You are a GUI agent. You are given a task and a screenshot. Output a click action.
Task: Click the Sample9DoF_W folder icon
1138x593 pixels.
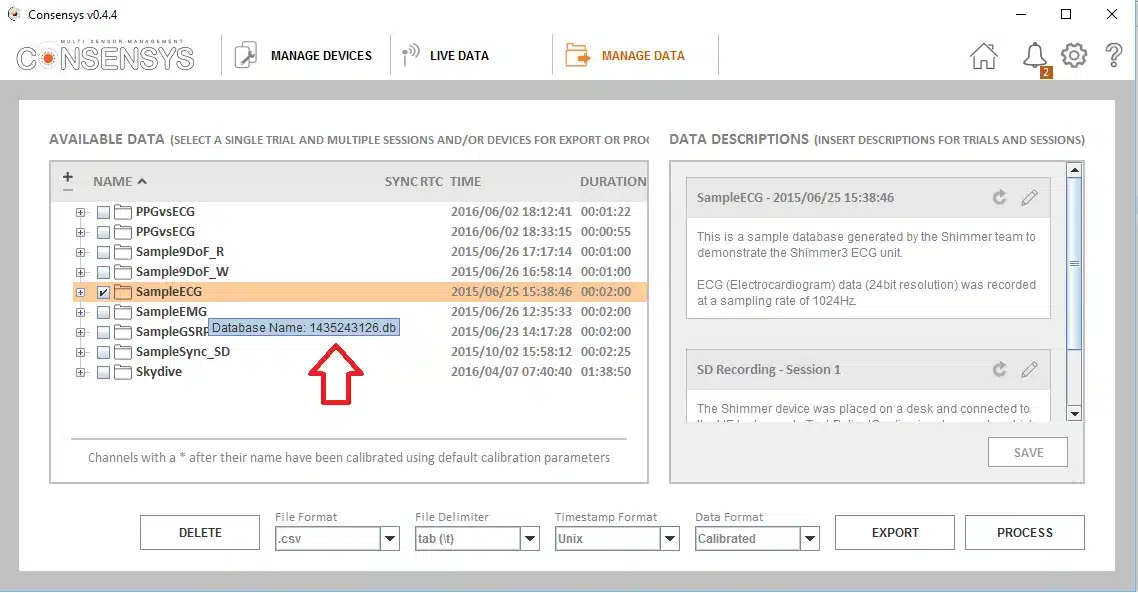[x=123, y=272]
